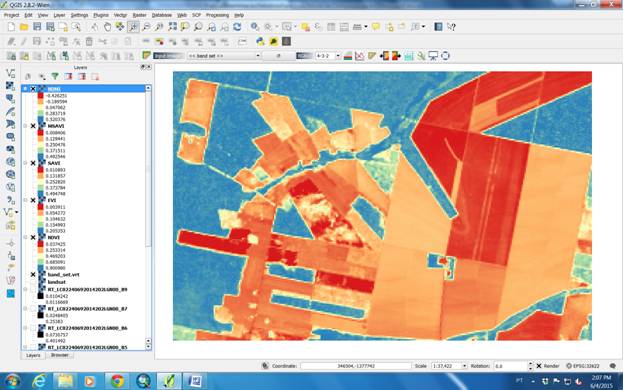Screen dimensions: 623x390
Task: Click red color swatch under EVI layer
Action: click(41, 207)
